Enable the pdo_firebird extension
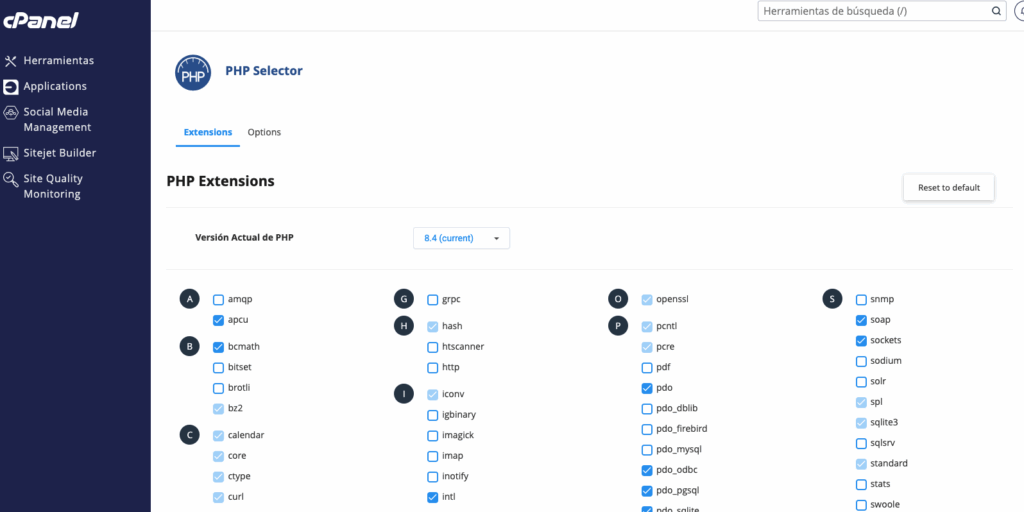 [x=647, y=429]
